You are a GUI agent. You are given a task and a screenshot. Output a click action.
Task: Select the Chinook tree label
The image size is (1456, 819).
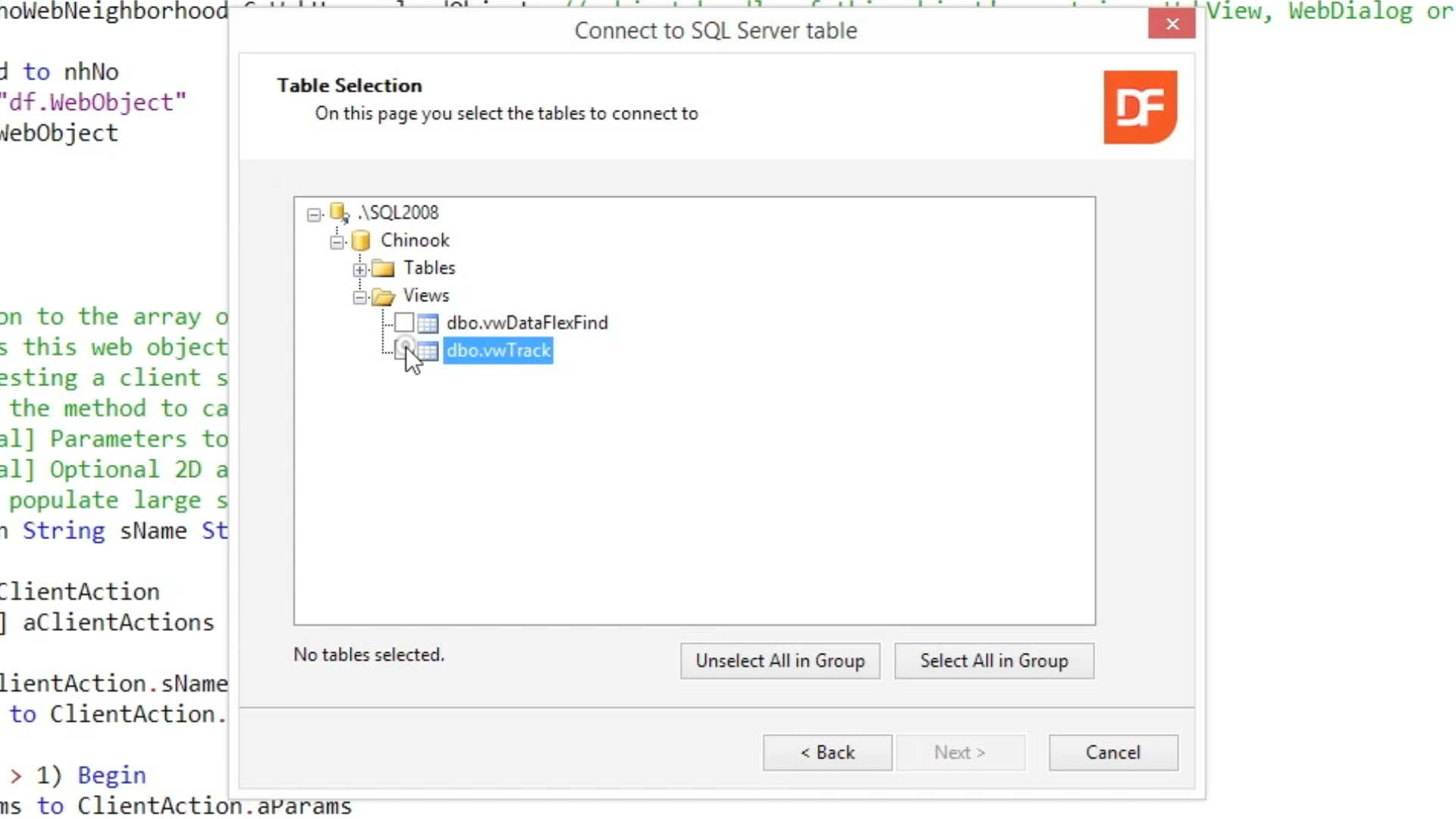415,240
